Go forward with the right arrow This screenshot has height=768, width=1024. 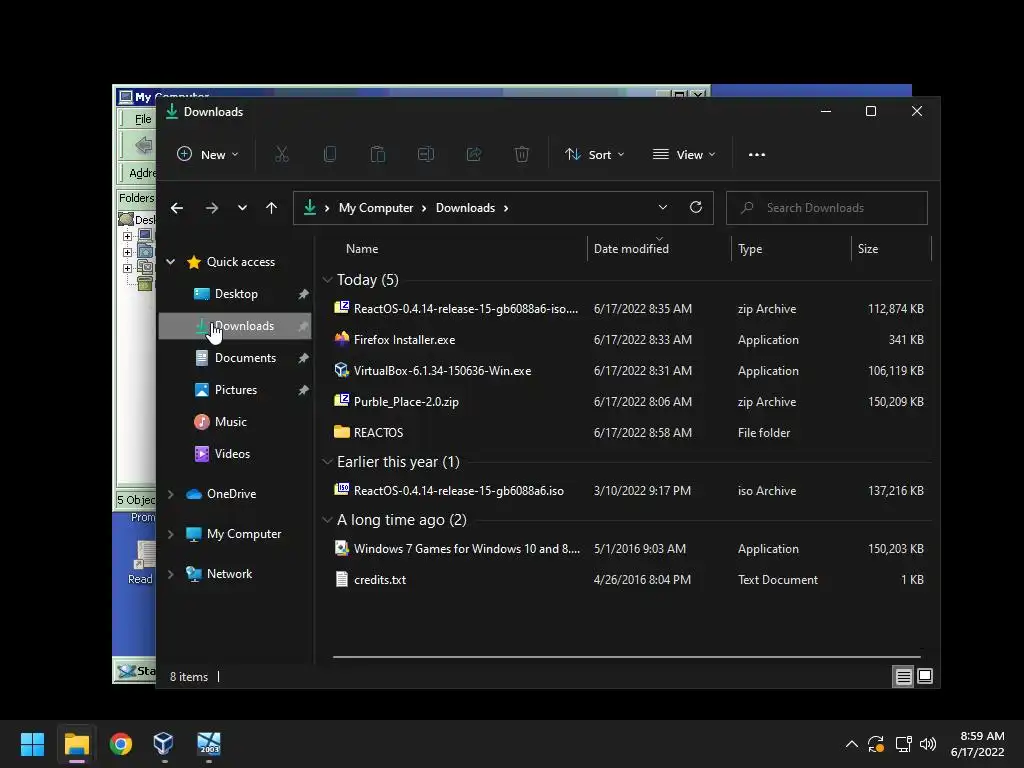212,208
